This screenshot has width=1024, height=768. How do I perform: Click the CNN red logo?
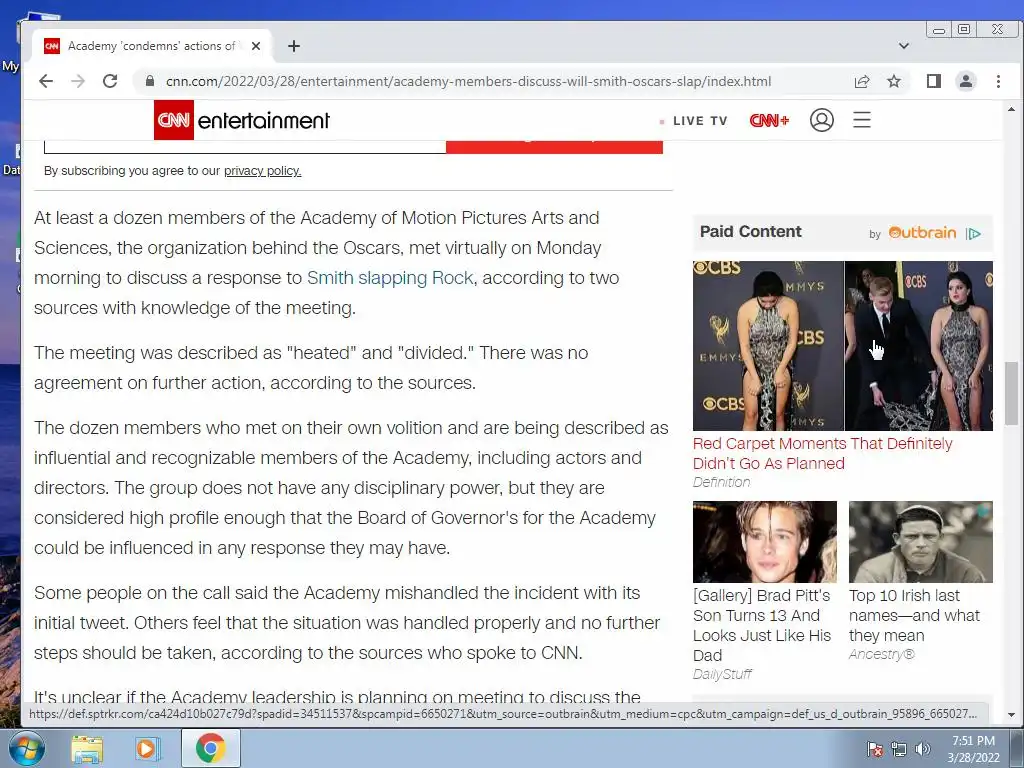tap(174, 120)
